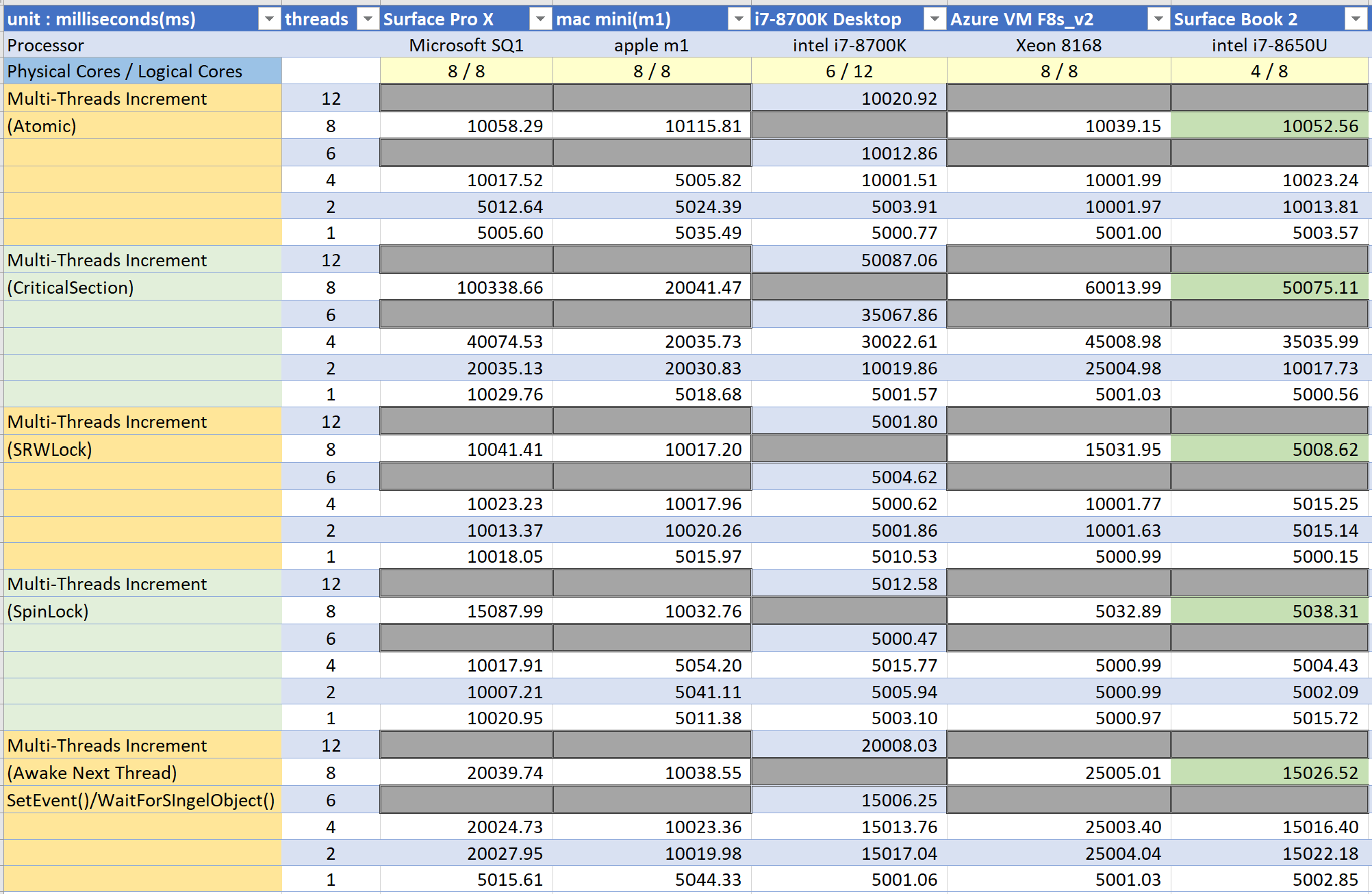The height and width of the screenshot is (894, 1372).
Task: Click the i7-8700K Desktop filter arrow
Action: (x=934, y=19)
